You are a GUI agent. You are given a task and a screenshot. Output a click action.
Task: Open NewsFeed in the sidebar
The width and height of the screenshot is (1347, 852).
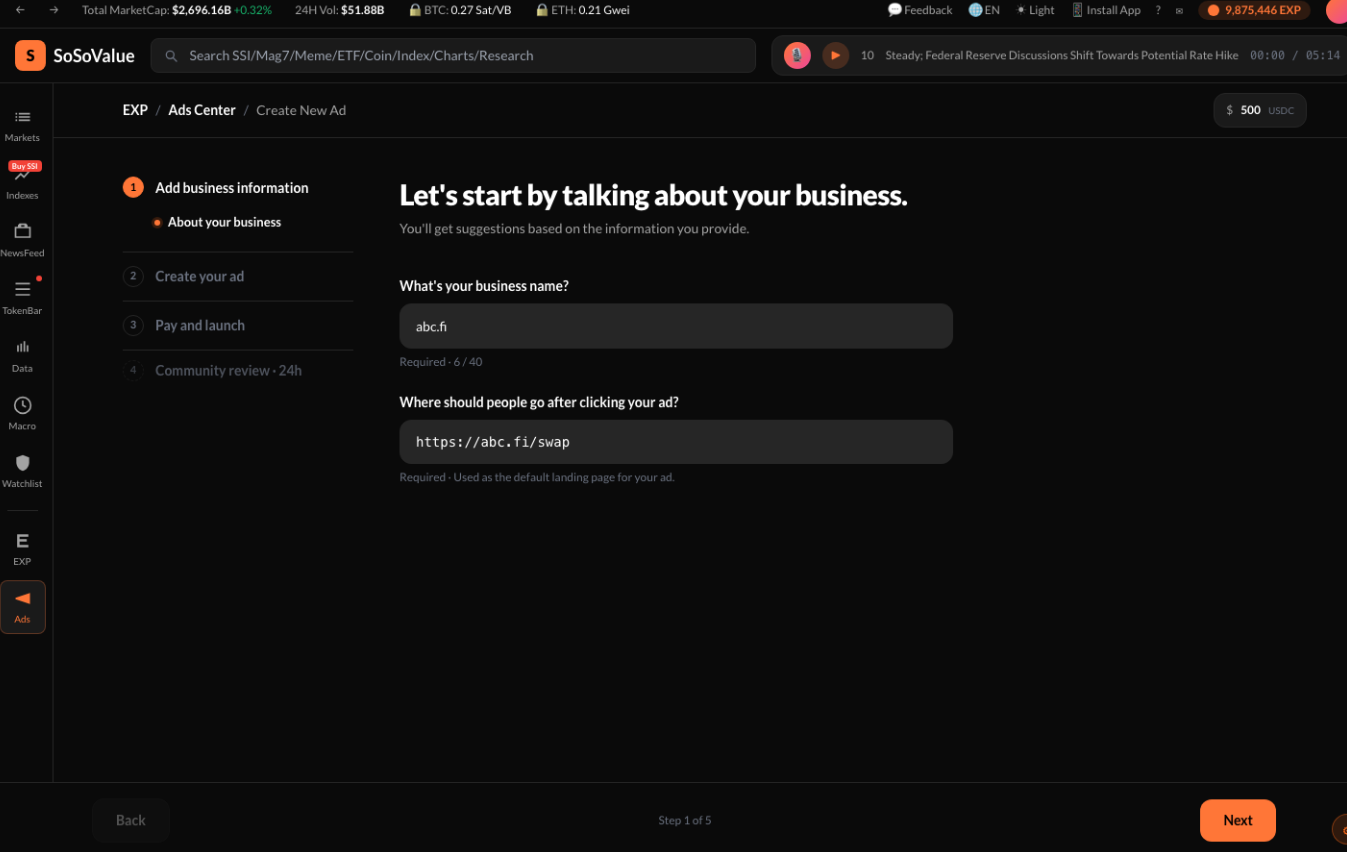22,240
